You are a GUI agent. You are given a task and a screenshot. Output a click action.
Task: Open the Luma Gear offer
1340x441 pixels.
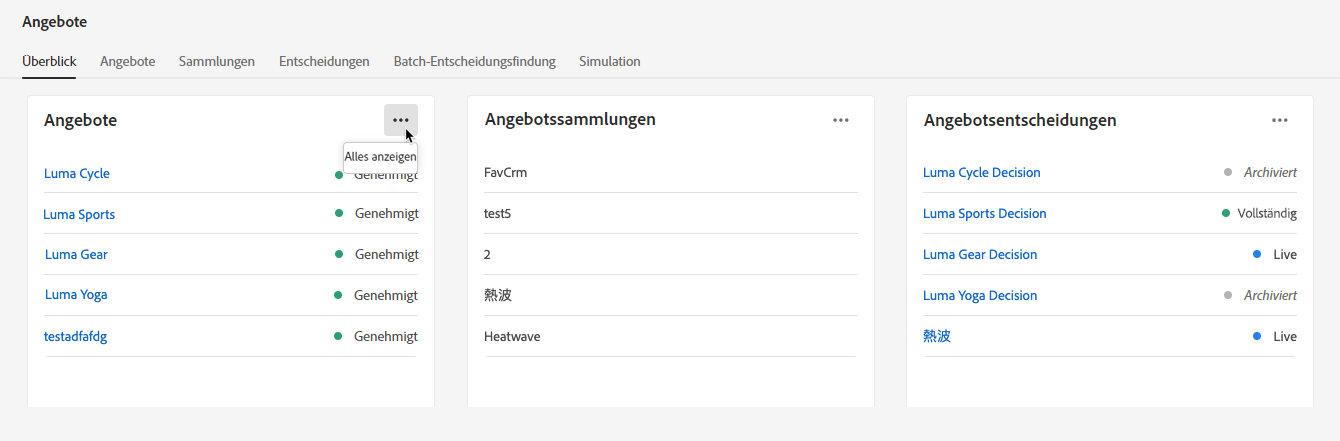(76, 254)
